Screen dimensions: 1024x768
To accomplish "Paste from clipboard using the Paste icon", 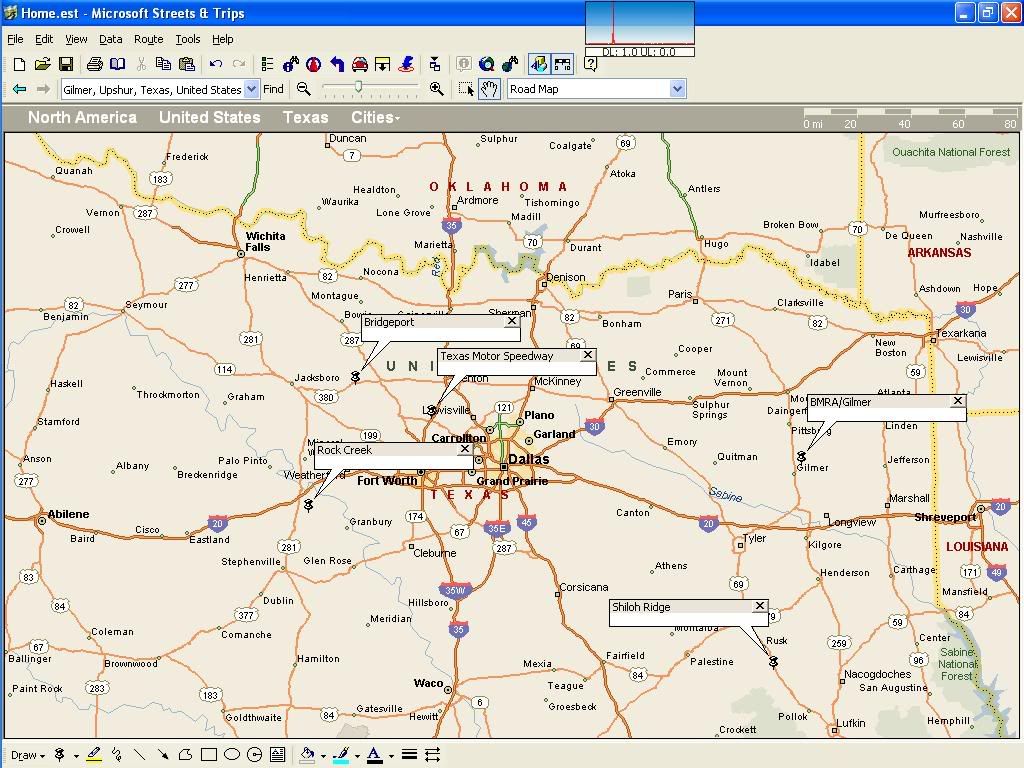I will point(187,64).
